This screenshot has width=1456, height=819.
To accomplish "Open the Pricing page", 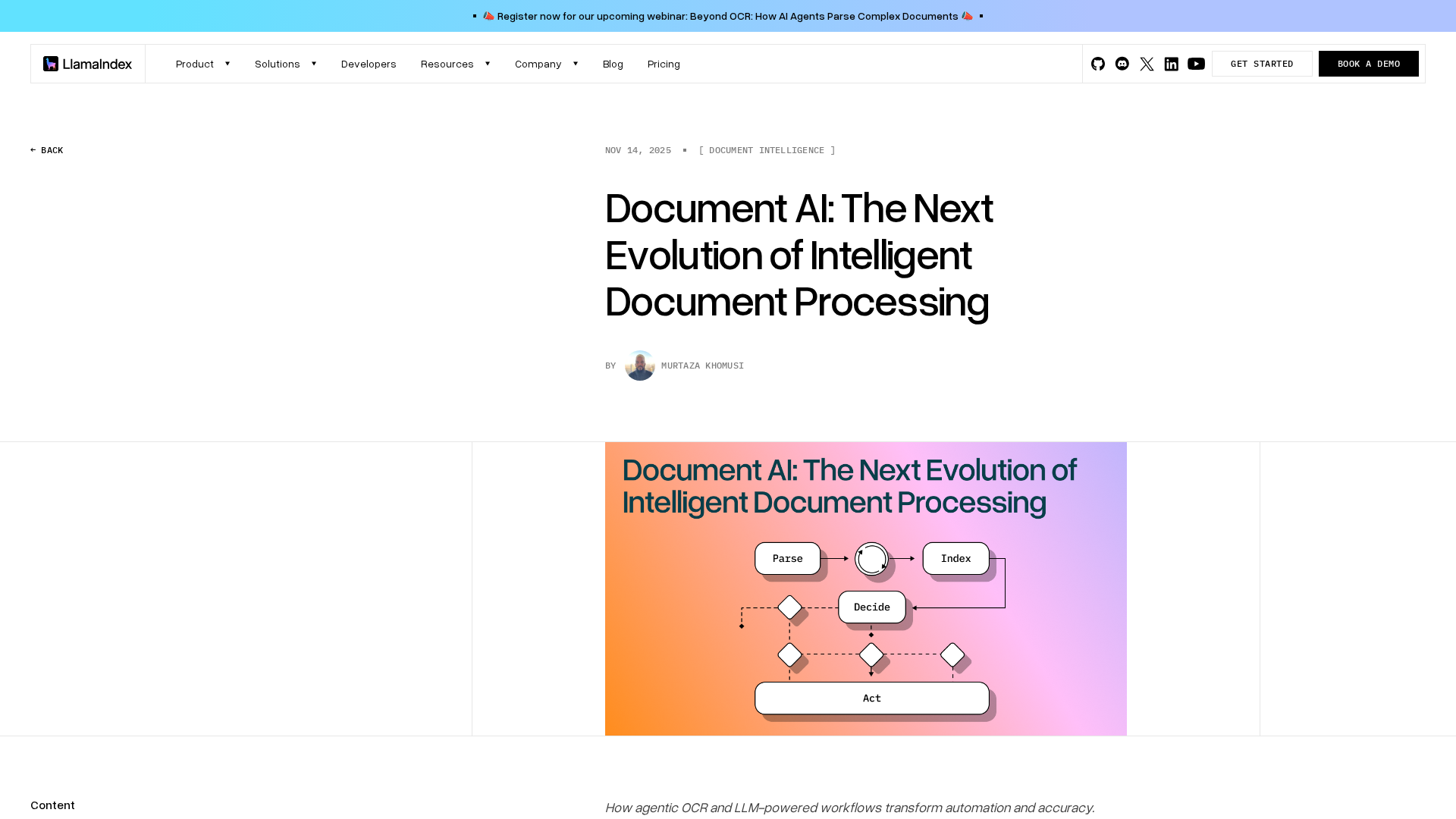I will 664,64.
